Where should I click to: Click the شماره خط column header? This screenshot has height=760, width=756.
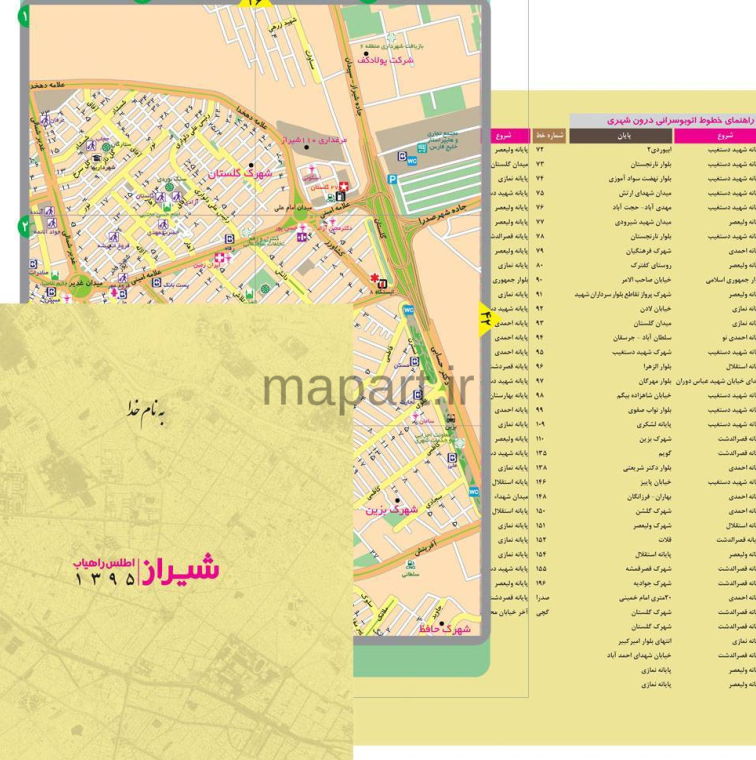pos(549,136)
